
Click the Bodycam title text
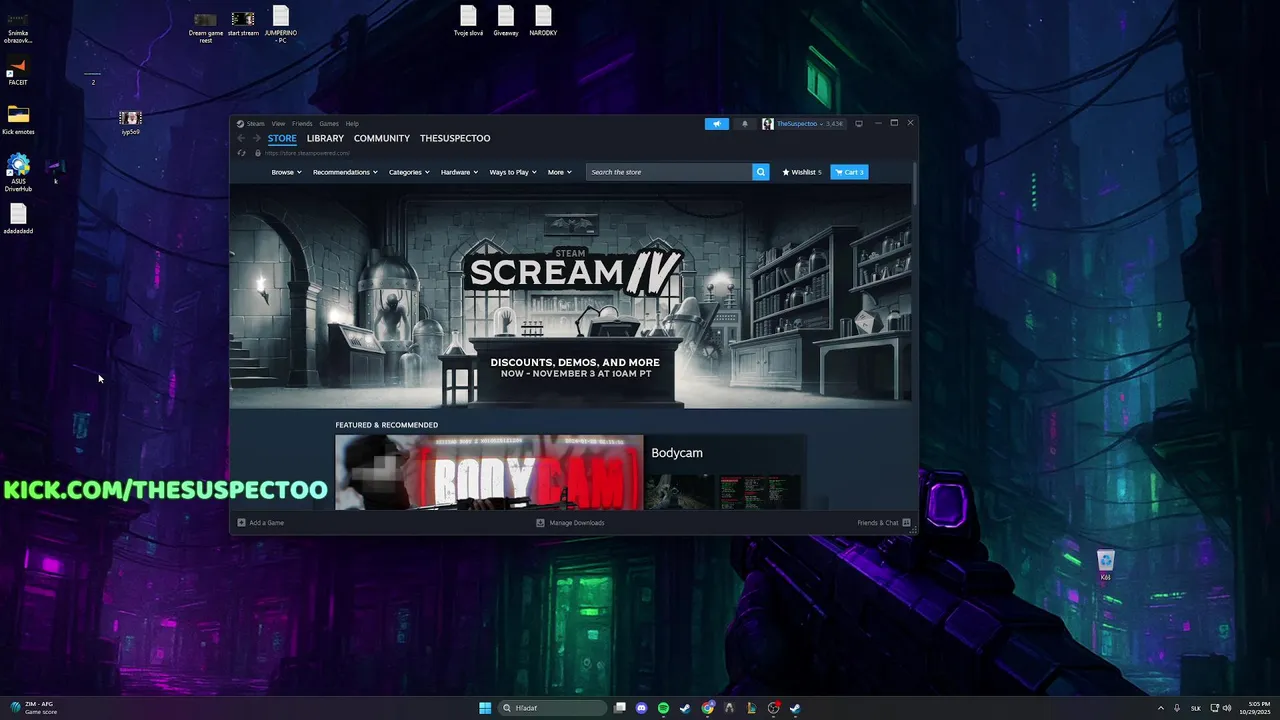(677, 453)
